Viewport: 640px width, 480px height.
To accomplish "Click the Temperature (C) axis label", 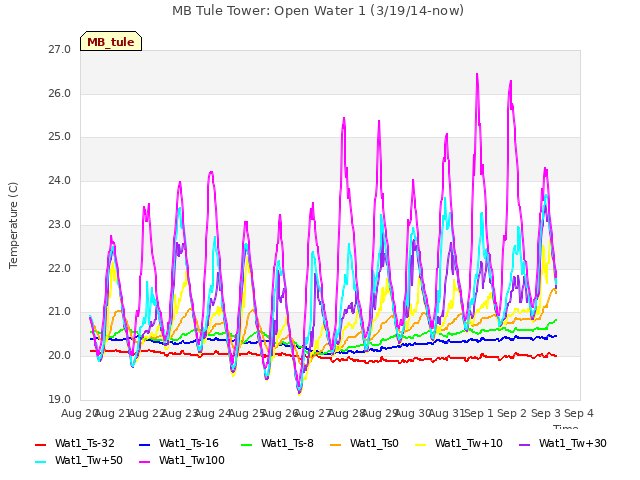I will point(13,225).
